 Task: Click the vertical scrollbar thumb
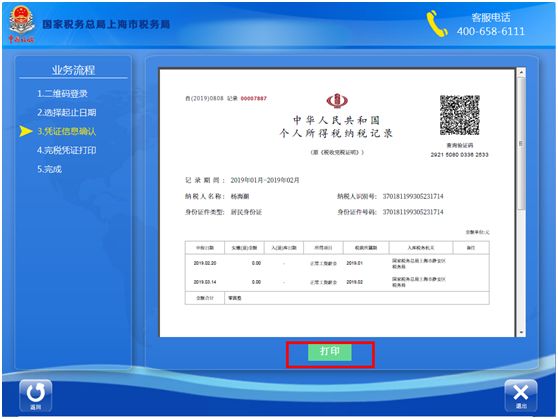(x=521, y=143)
